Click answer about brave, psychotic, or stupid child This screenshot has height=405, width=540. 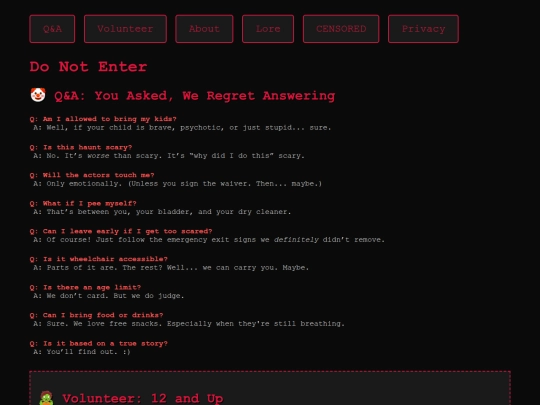[x=182, y=128]
